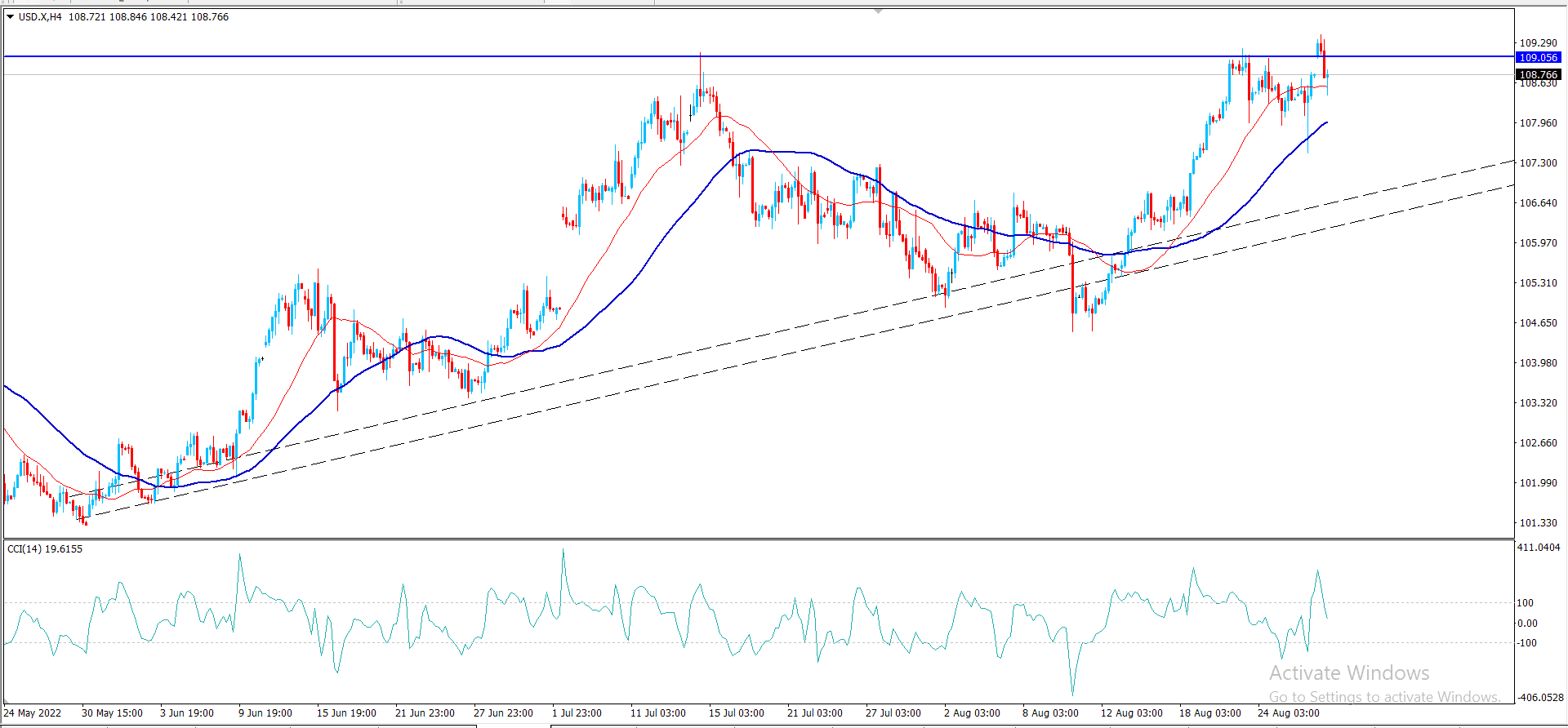
Task: Click the 12 Aug 03:00 time label
Action: [x=1131, y=712]
